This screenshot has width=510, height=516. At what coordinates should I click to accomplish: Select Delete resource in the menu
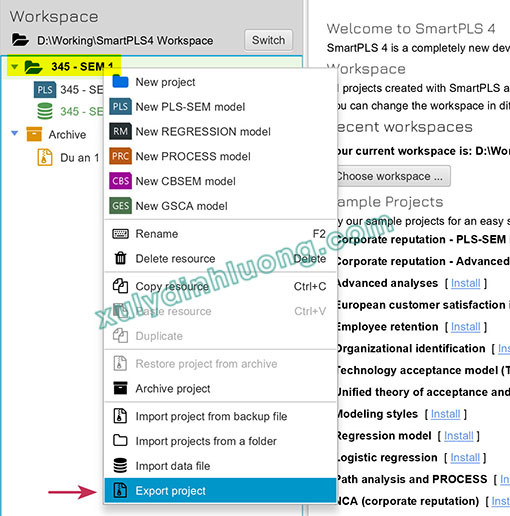(220, 258)
